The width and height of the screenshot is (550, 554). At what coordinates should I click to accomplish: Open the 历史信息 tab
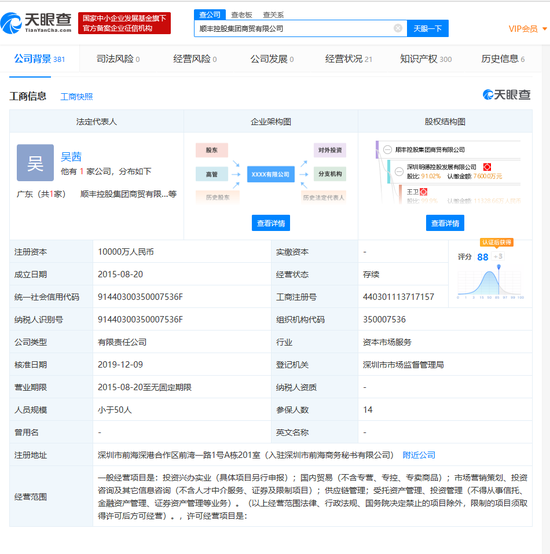pos(503,59)
